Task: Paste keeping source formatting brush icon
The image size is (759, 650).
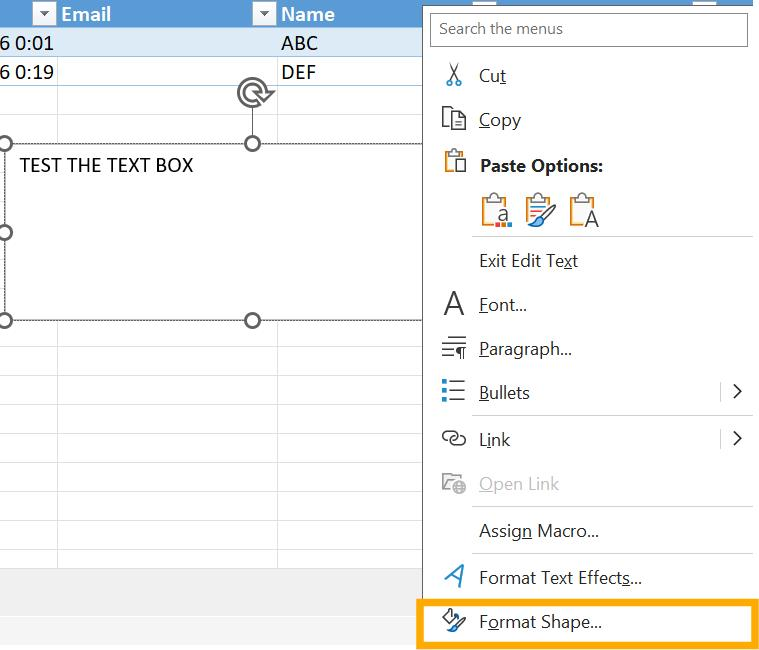Action: pos(540,210)
